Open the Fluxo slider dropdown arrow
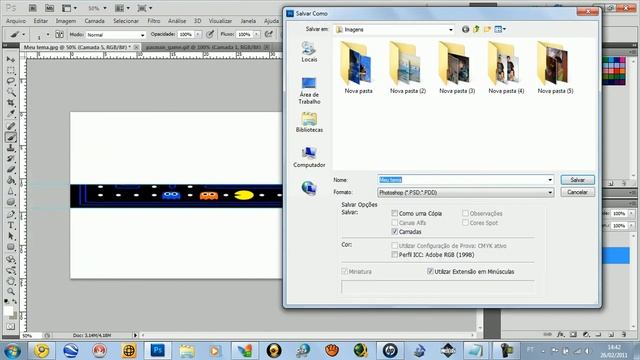Viewport: 640px width, 360px height. click(x=256, y=34)
